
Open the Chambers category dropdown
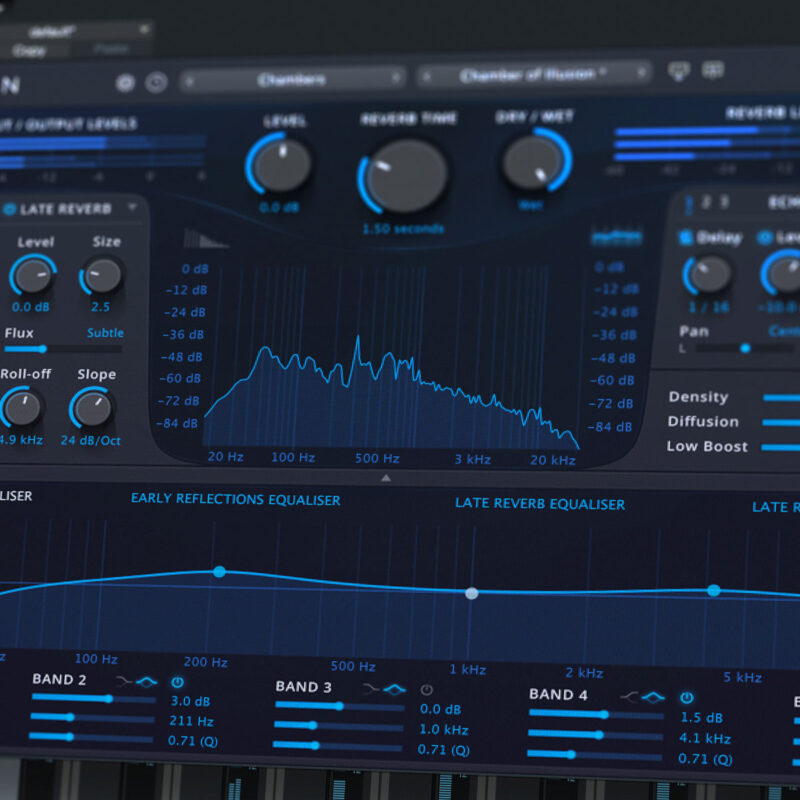click(x=292, y=80)
